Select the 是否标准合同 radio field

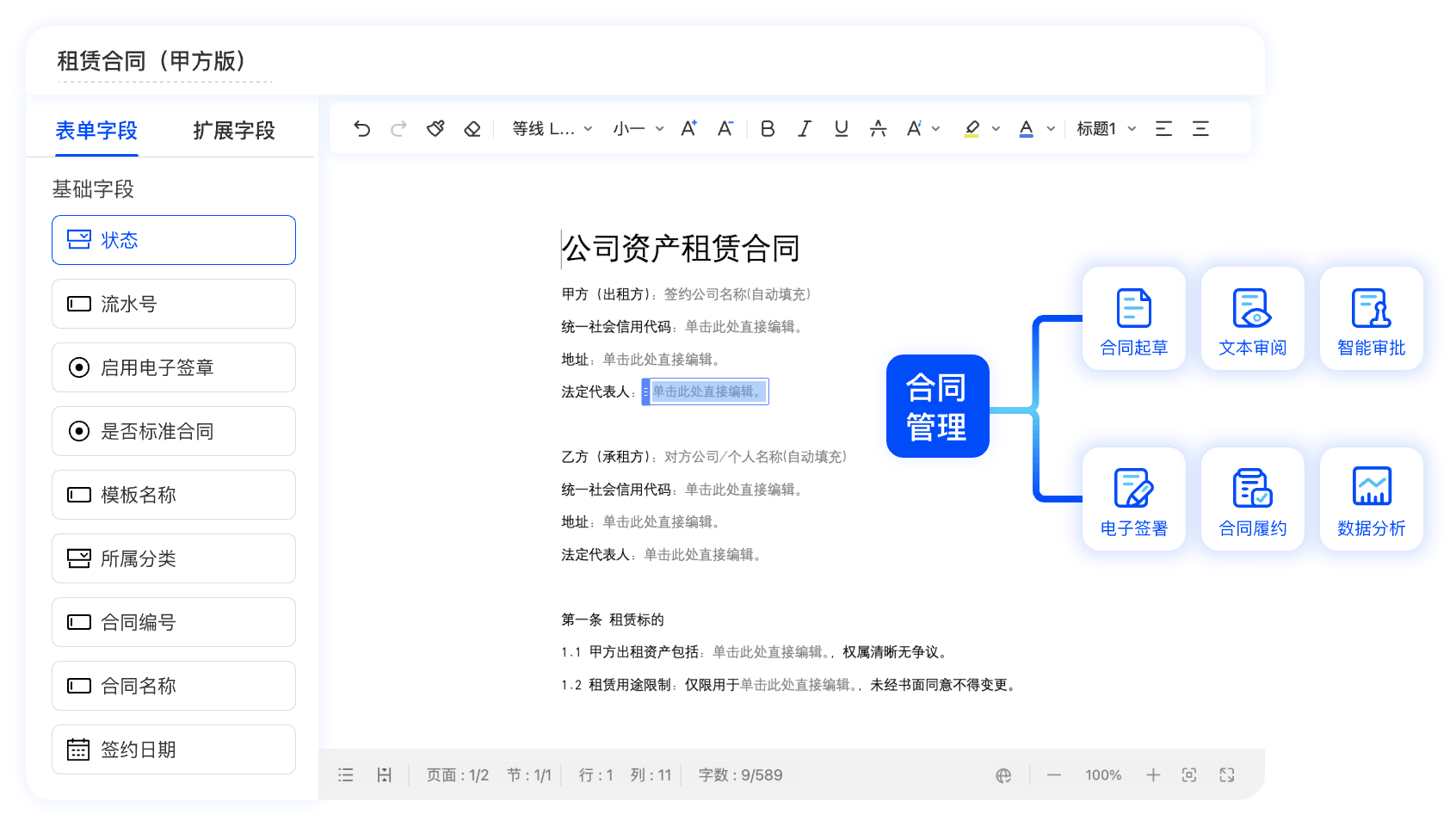[174, 431]
